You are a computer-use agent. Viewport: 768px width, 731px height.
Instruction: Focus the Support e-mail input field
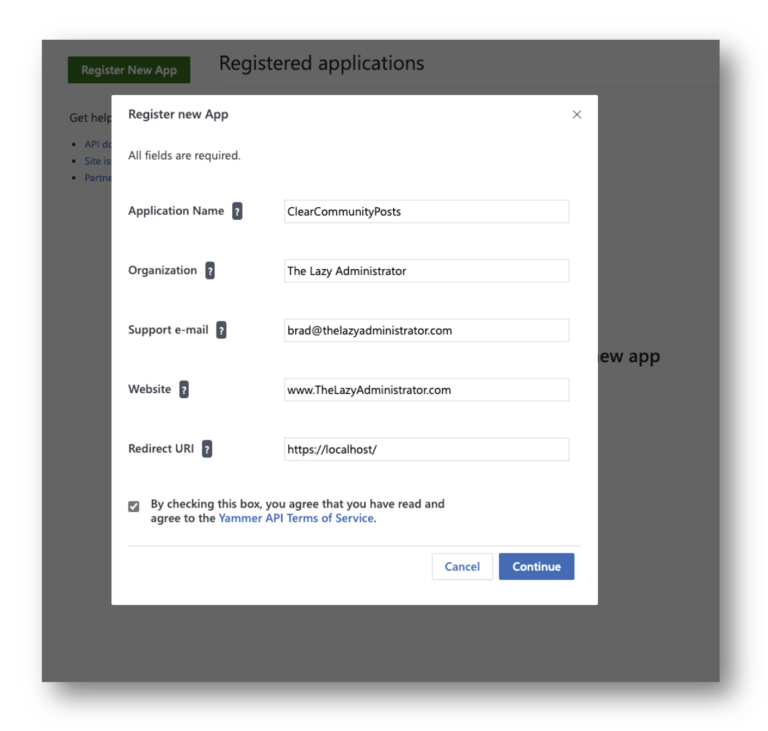coord(426,330)
